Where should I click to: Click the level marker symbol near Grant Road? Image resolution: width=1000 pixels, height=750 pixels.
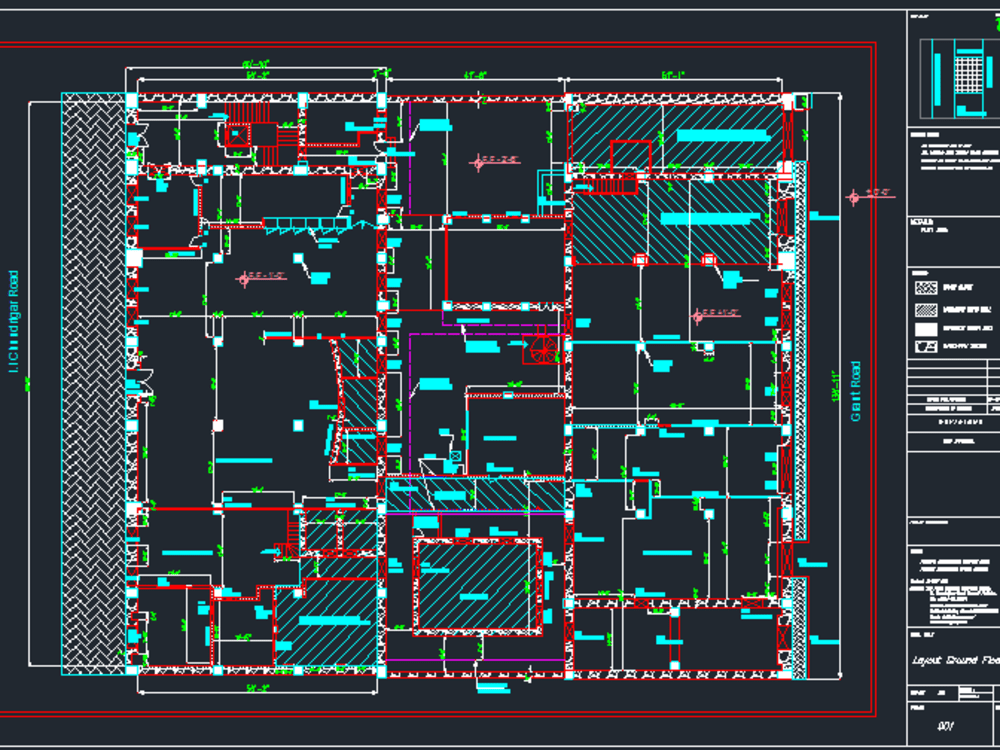pos(855,197)
